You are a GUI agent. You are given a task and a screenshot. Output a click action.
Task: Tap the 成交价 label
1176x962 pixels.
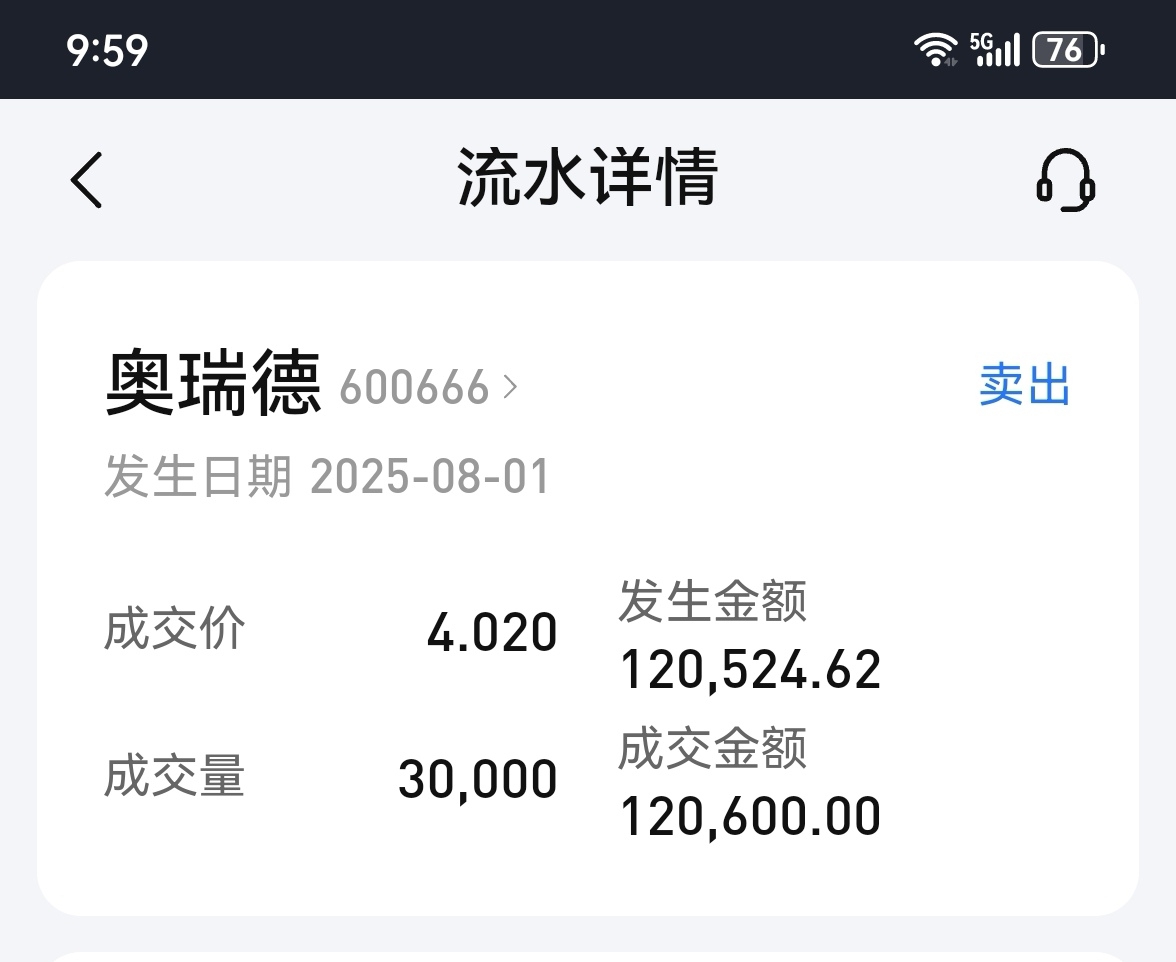pyautogui.click(x=175, y=628)
